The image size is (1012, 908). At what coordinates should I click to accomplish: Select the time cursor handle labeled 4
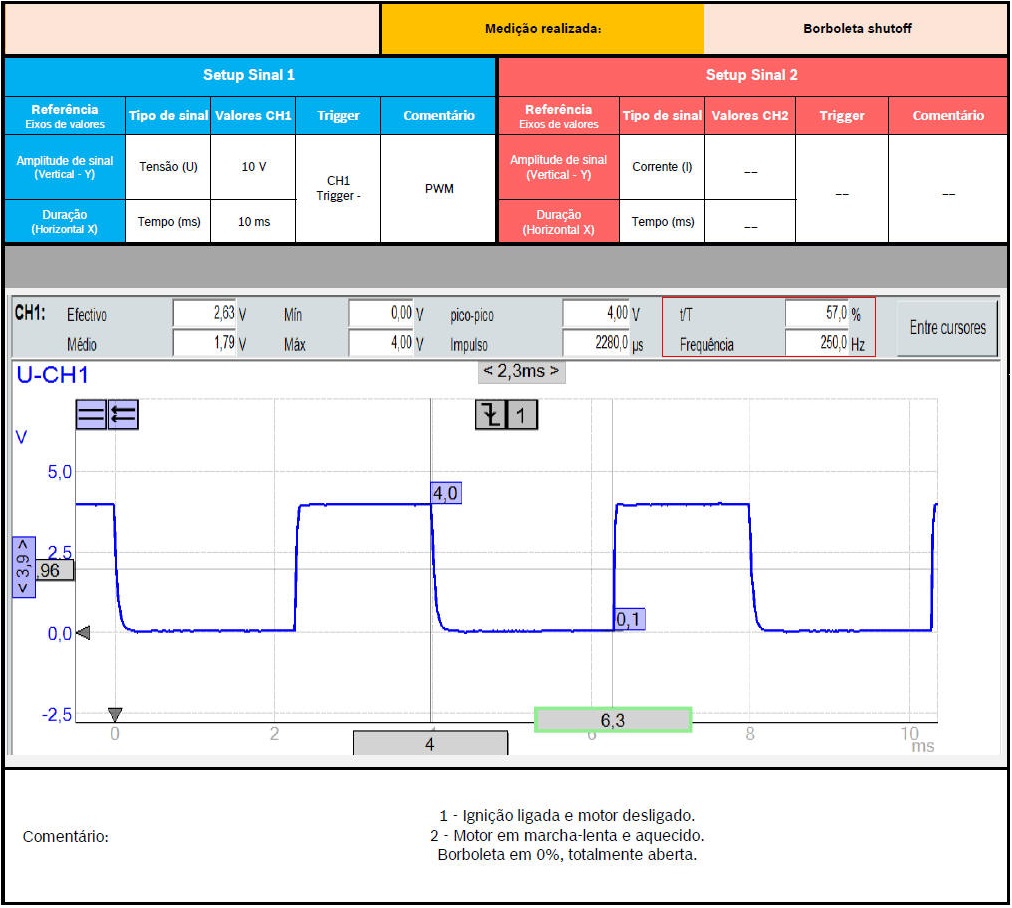(x=430, y=744)
